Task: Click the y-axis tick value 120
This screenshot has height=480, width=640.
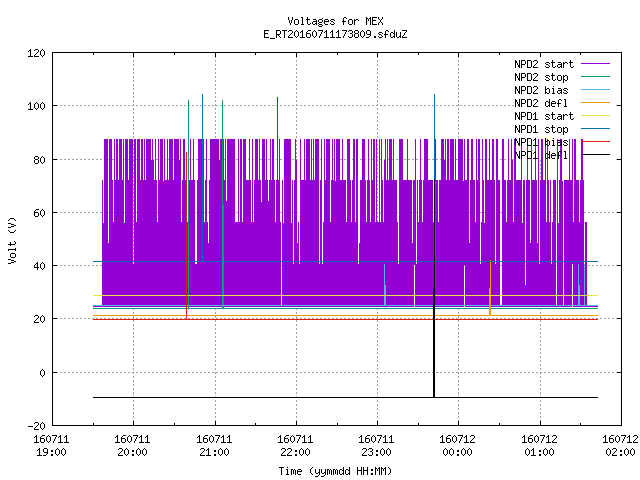Action: (36, 53)
